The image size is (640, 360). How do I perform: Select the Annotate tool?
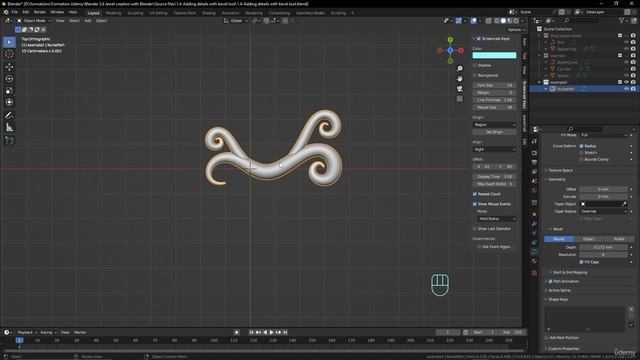pyautogui.click(x=9, y=116)
